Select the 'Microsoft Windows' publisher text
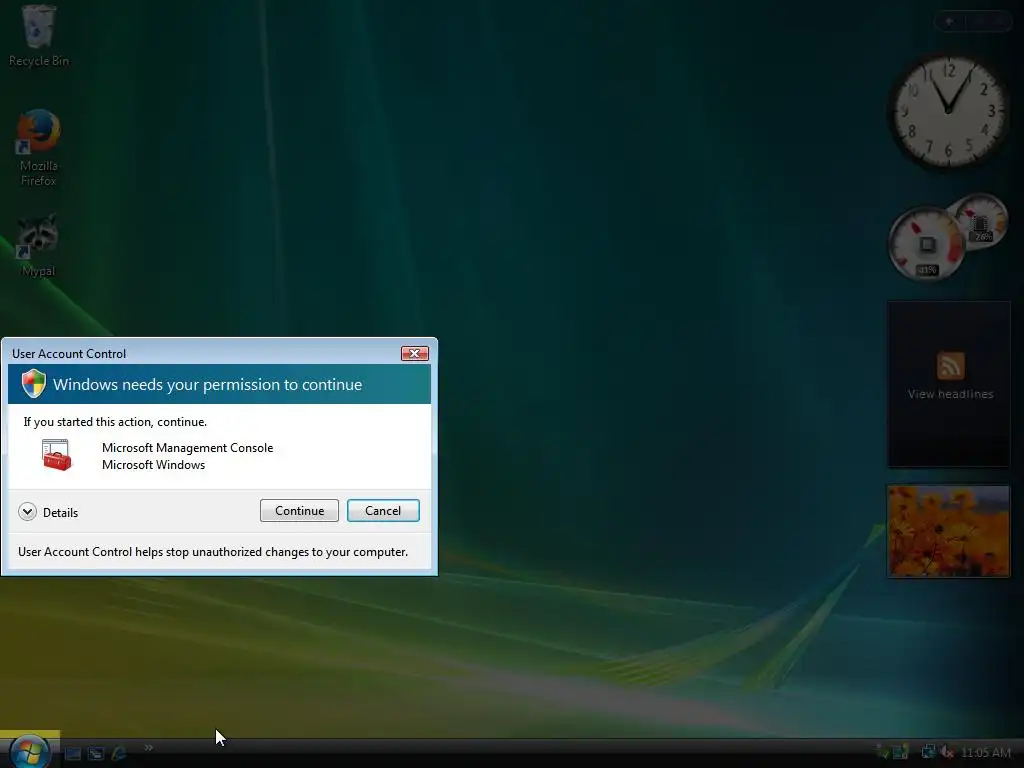This screenshot has height=768, width=1024. pyautogui.click(x=153, y=465)
